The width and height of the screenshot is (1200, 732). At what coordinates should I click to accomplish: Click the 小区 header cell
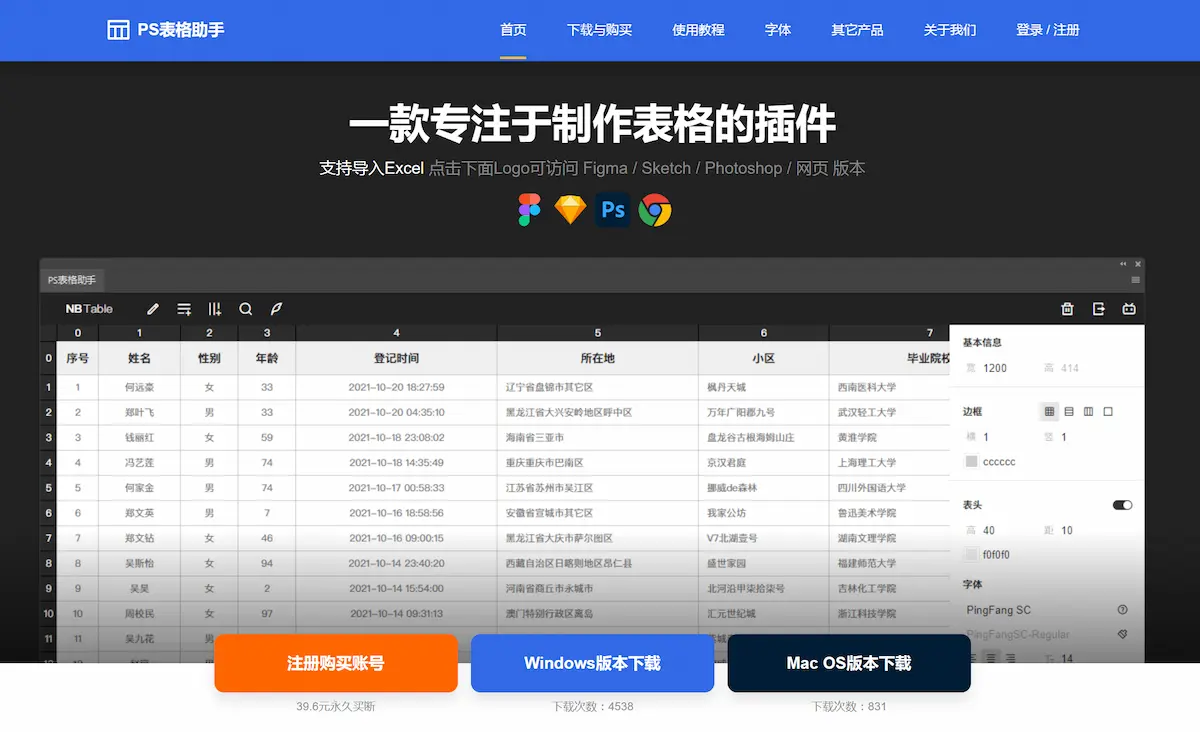tap(763, 358)
